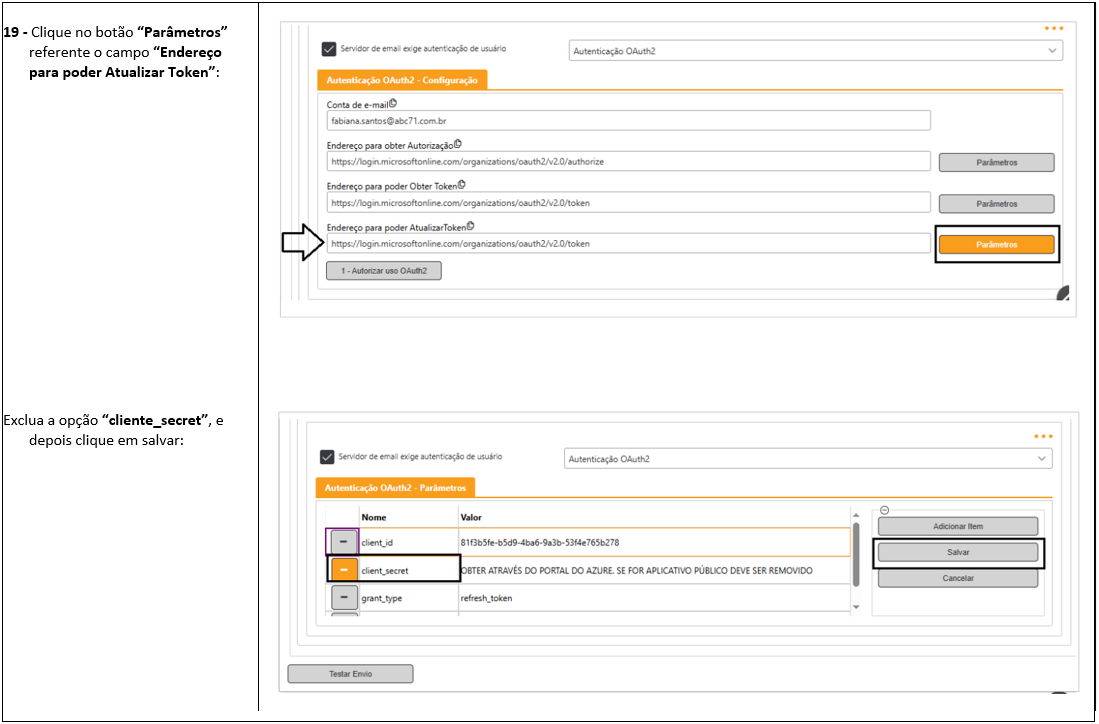Remove the client_secret row with its orange minus icon
The image size is (1099, 724).
click(344, 569)
